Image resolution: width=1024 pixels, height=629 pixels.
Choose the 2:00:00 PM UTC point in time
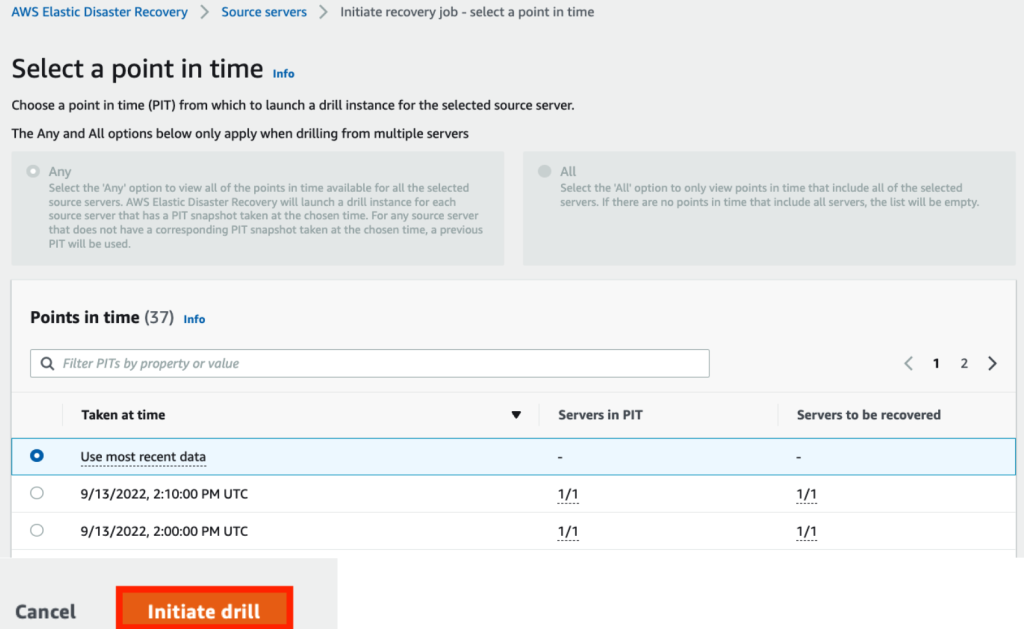pyautogui.click(x=37, y=531)
